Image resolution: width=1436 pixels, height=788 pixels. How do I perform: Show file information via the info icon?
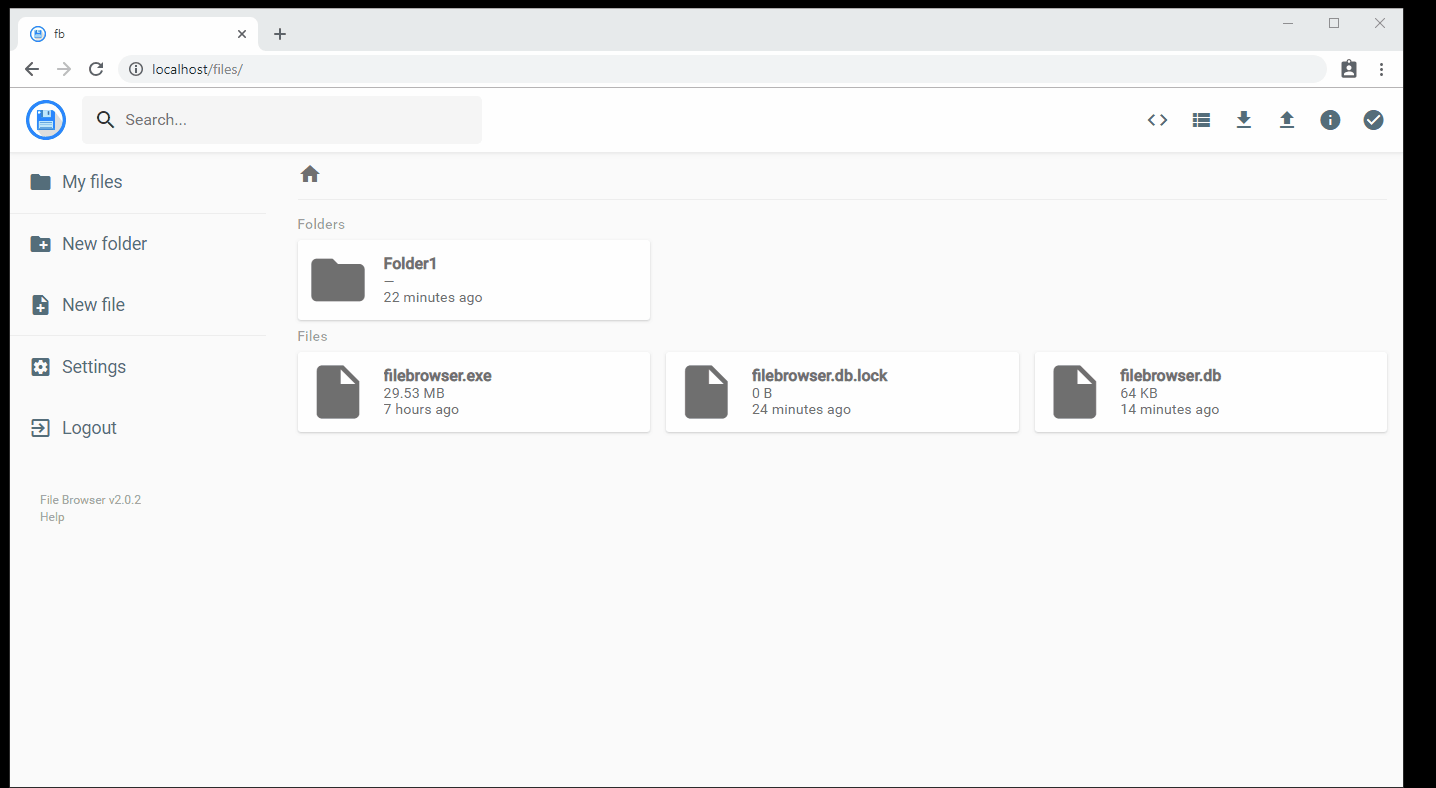(1329, 119)
